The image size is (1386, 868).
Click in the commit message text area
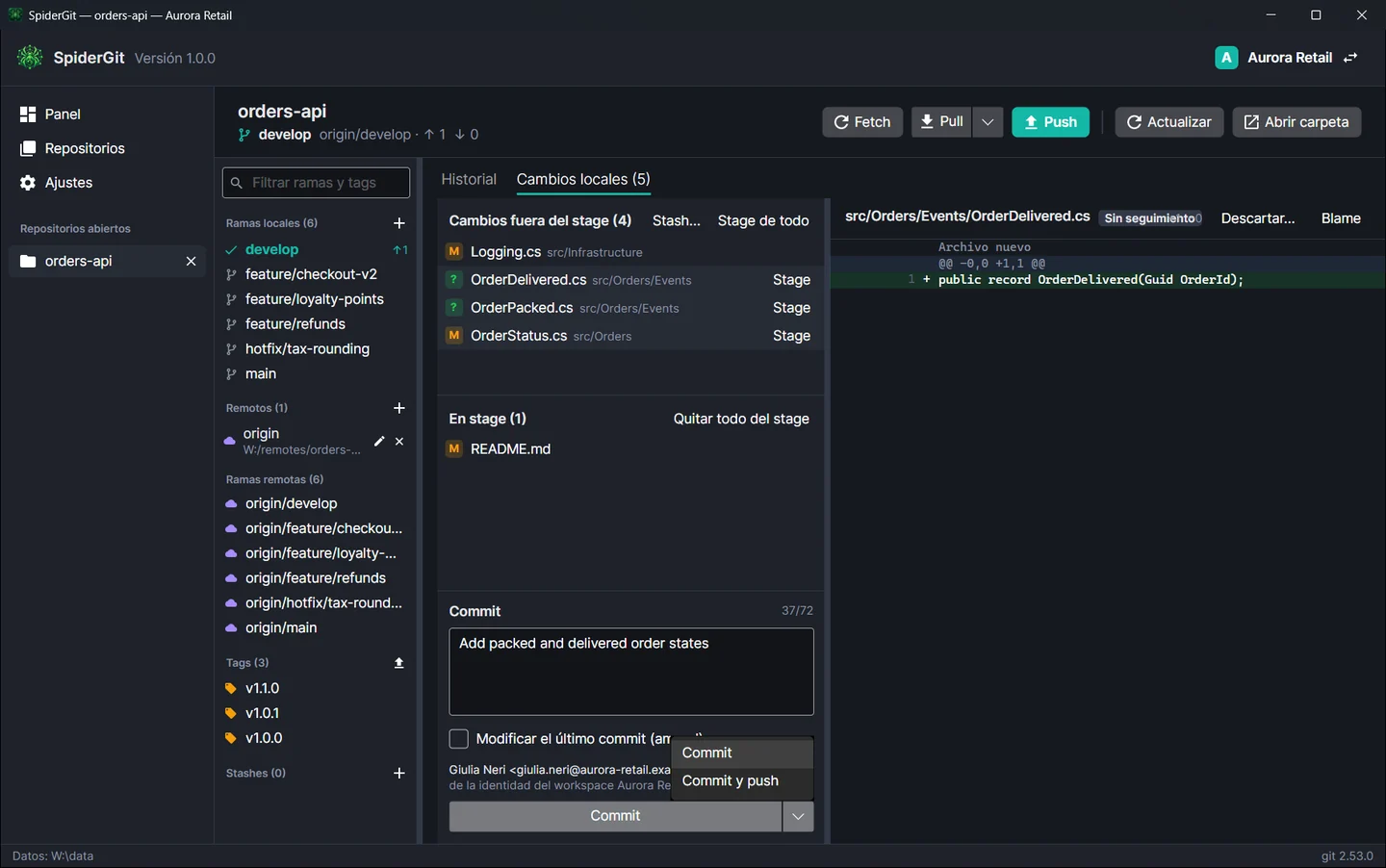point(631,672)
